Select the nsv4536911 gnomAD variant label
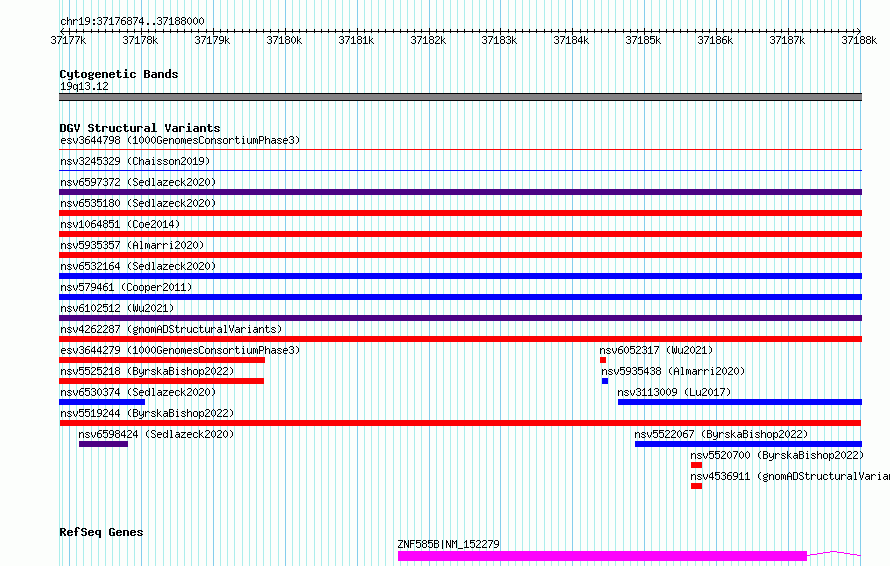Image resolution: width=890 pixels, height=566 pixels. pyautogui.click(x=790, y=476)
